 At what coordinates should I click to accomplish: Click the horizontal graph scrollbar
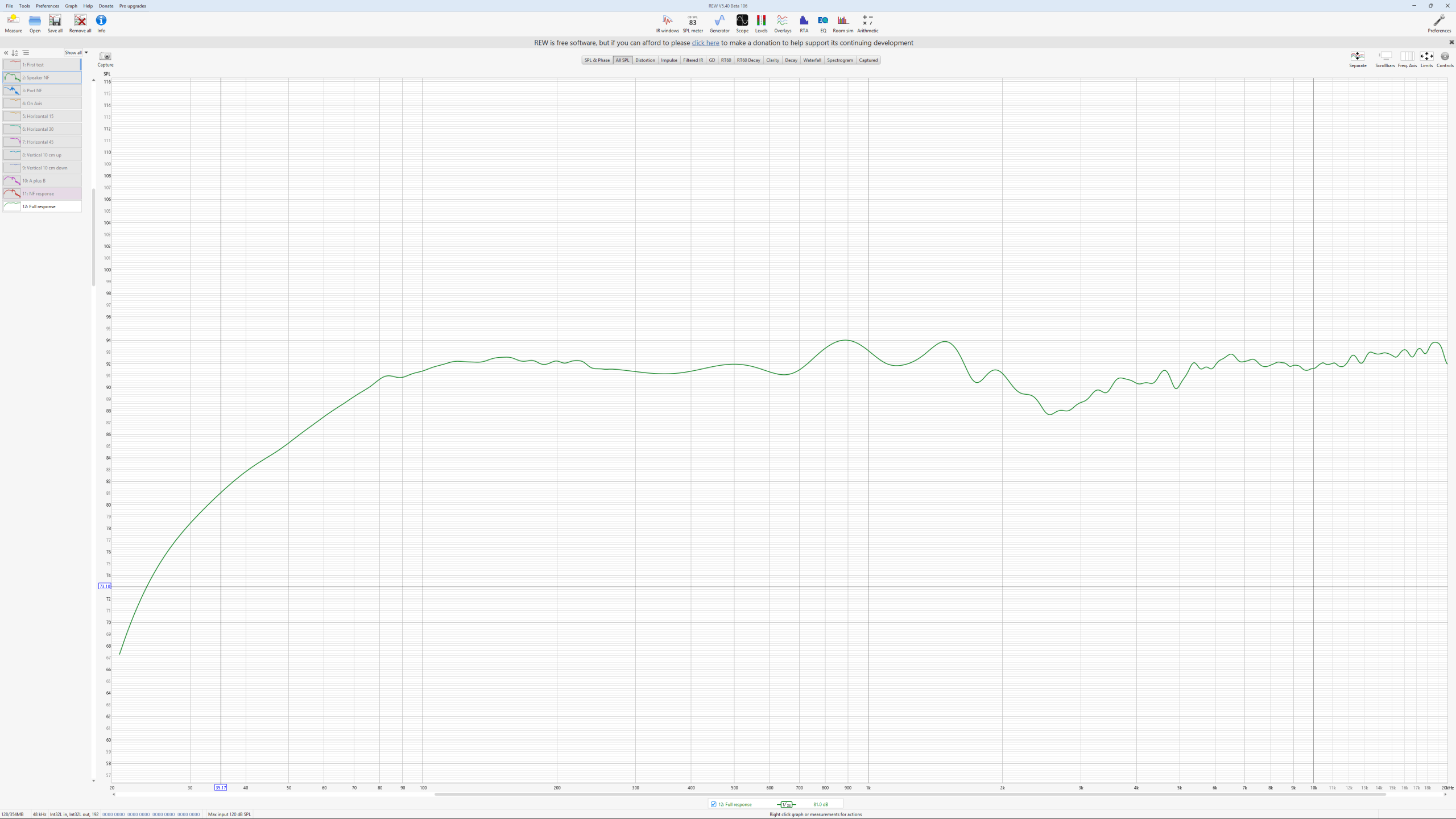point(910,795)
